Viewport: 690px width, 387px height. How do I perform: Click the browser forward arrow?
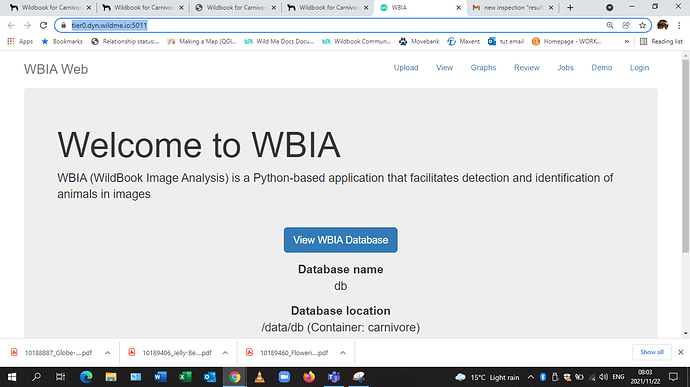pyautogui.click(x=27, y=26)
